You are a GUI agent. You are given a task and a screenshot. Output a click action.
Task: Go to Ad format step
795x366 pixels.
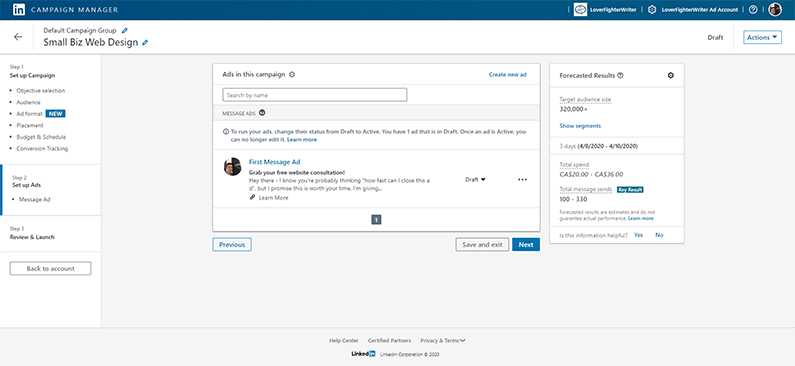click(29, 114)
